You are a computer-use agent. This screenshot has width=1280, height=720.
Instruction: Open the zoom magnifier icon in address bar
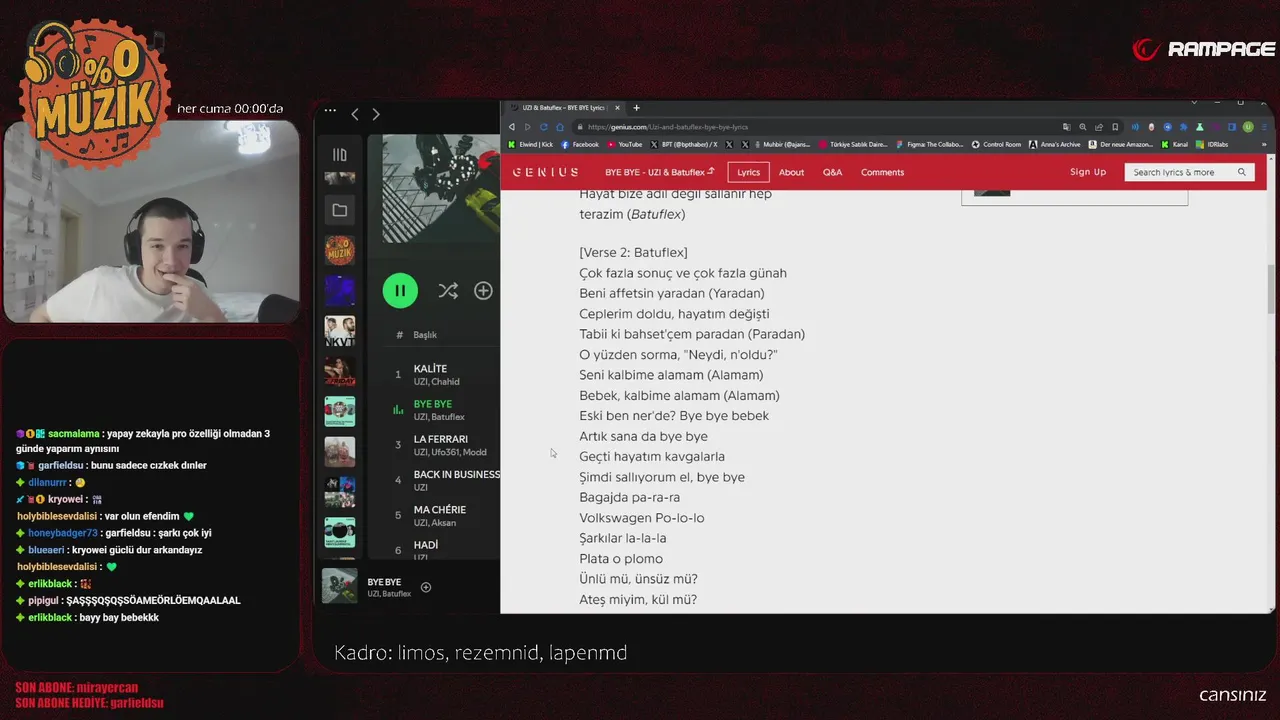click(1083, 127)
